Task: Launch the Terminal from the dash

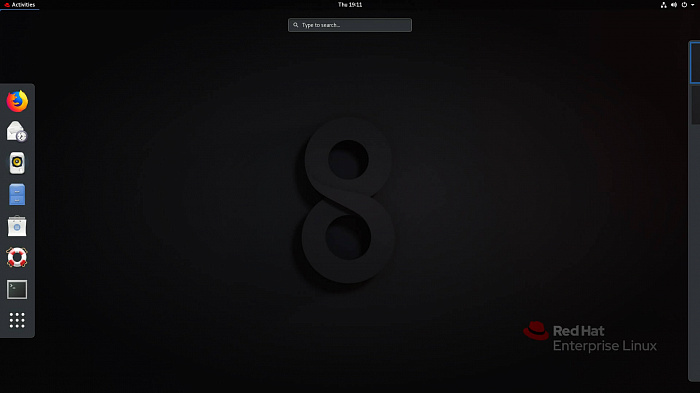Action: click(17, 289)
